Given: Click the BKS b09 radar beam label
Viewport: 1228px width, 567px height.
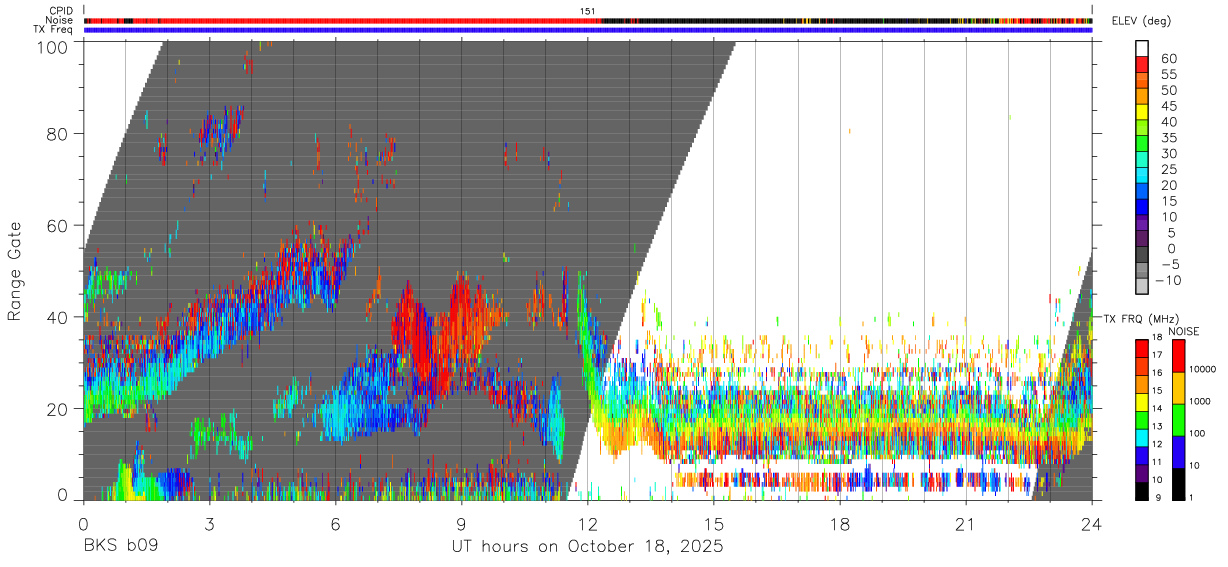Looking at the screenshot, I should (x=120, y=546).
